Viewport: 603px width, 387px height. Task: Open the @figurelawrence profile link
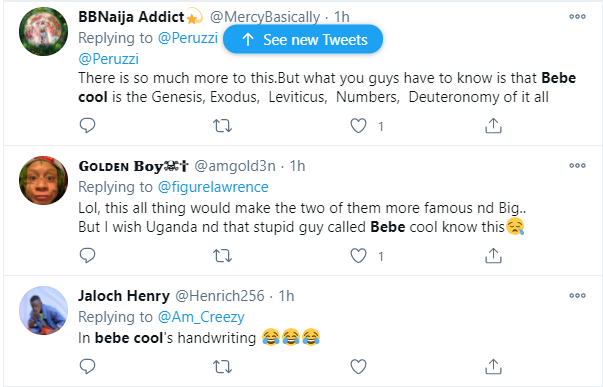click(213, 187)
